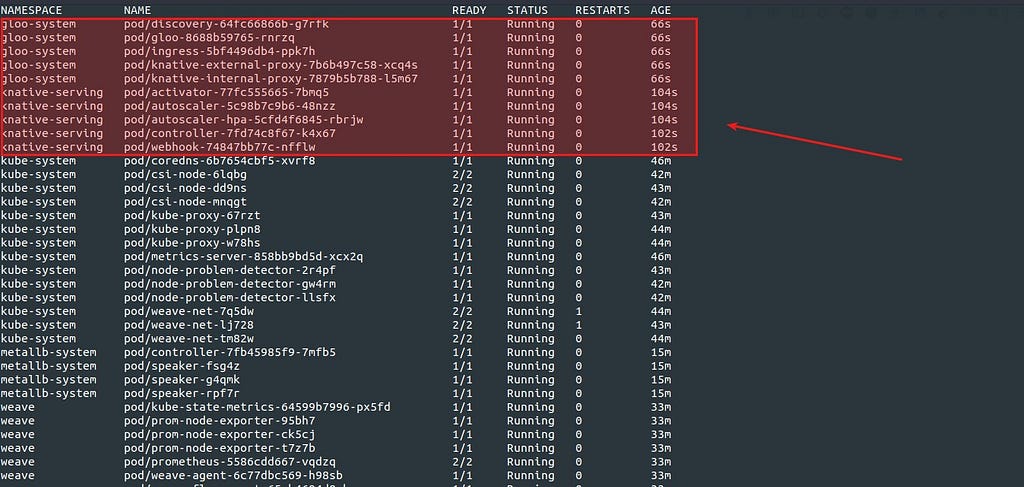Select pod/csi-node-dd9ns name text
This screenshot has width=1024, height=487.
185,189
